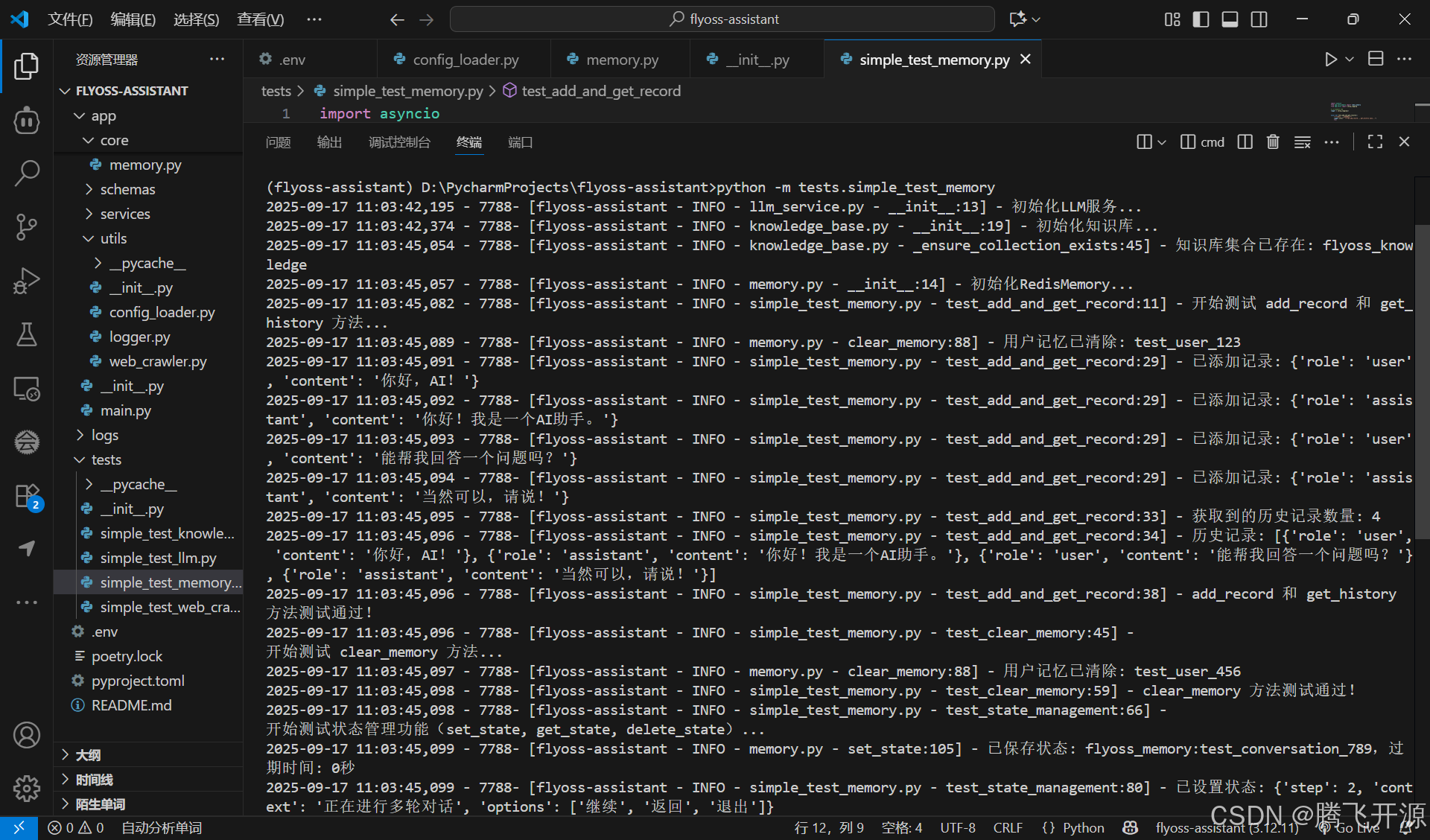Viewport: 1430px width, 840px height.
Task: Open the 输出 panel tab
Action: coord(329,142)
